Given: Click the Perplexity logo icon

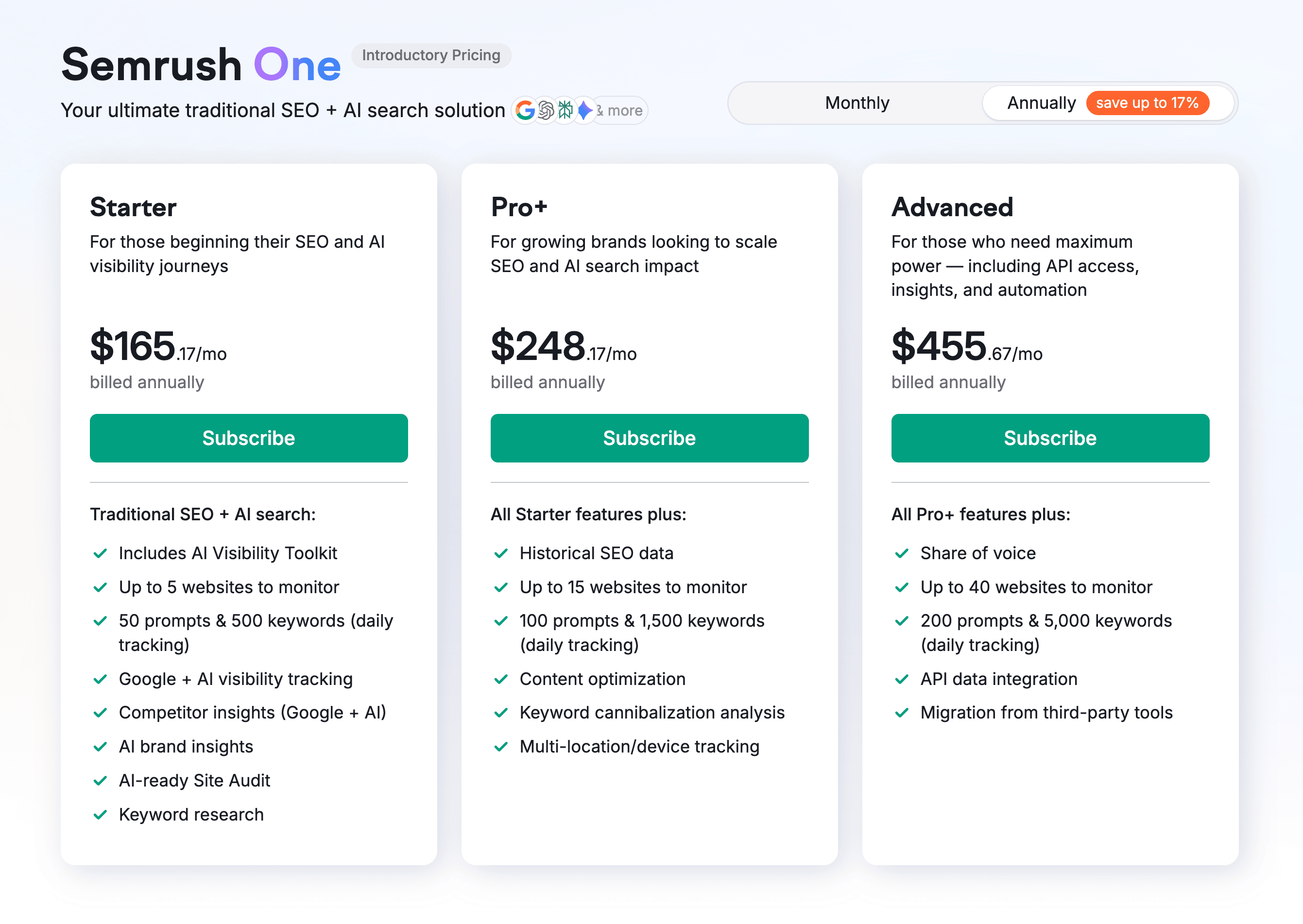Looking at the screenshot, I should pos(565,110).
